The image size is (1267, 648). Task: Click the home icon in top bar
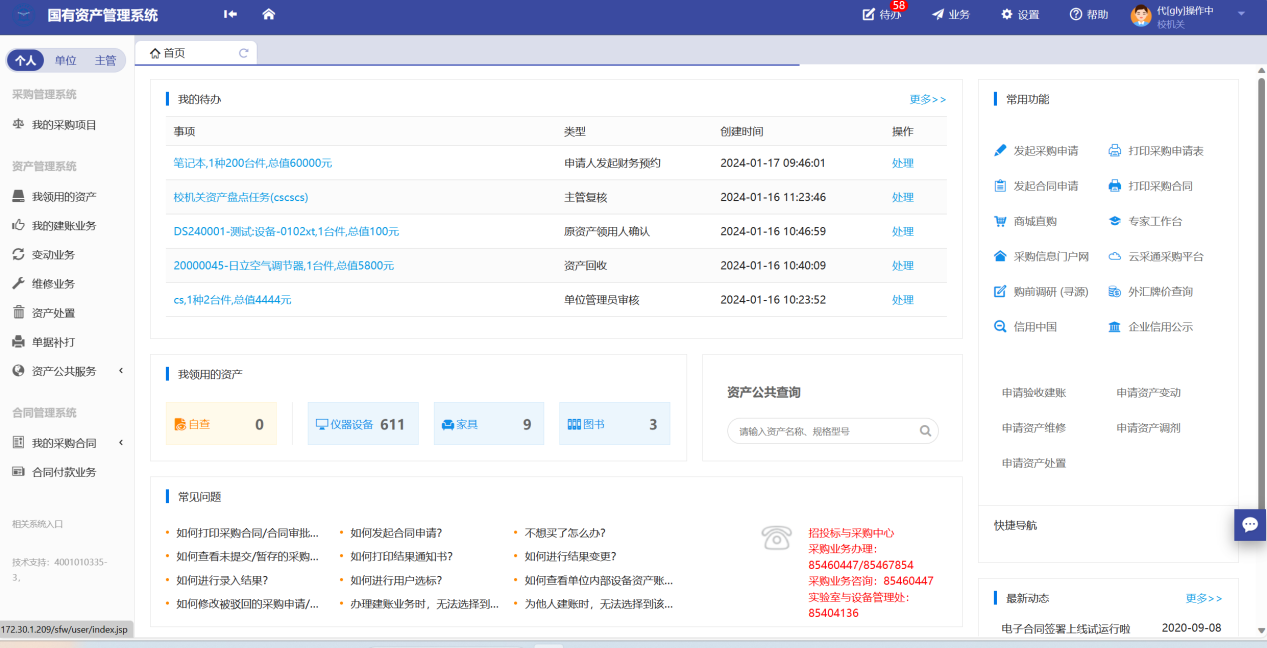pos(268,14)
